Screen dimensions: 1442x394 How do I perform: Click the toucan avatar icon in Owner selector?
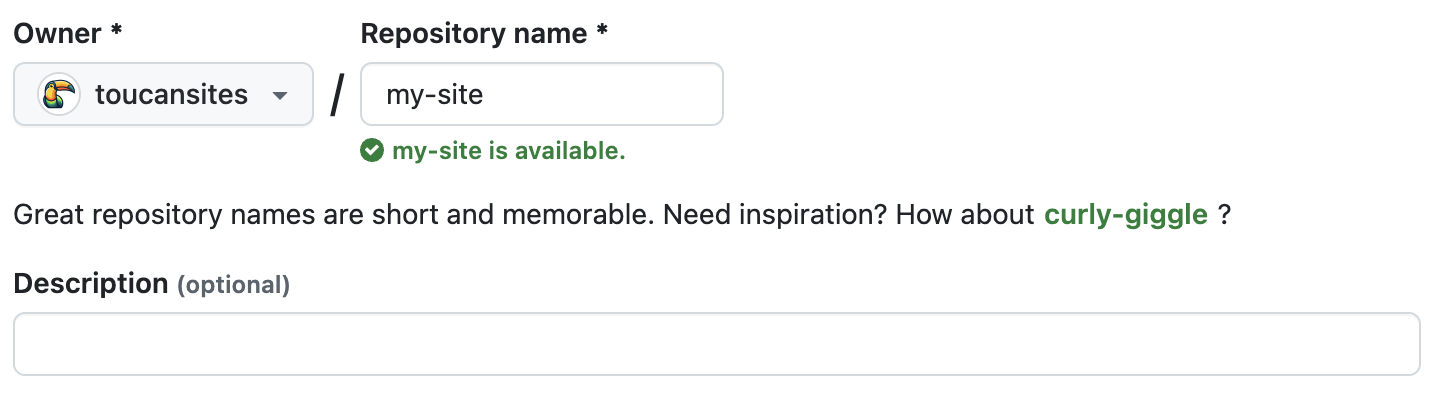(x=59, y=95)
